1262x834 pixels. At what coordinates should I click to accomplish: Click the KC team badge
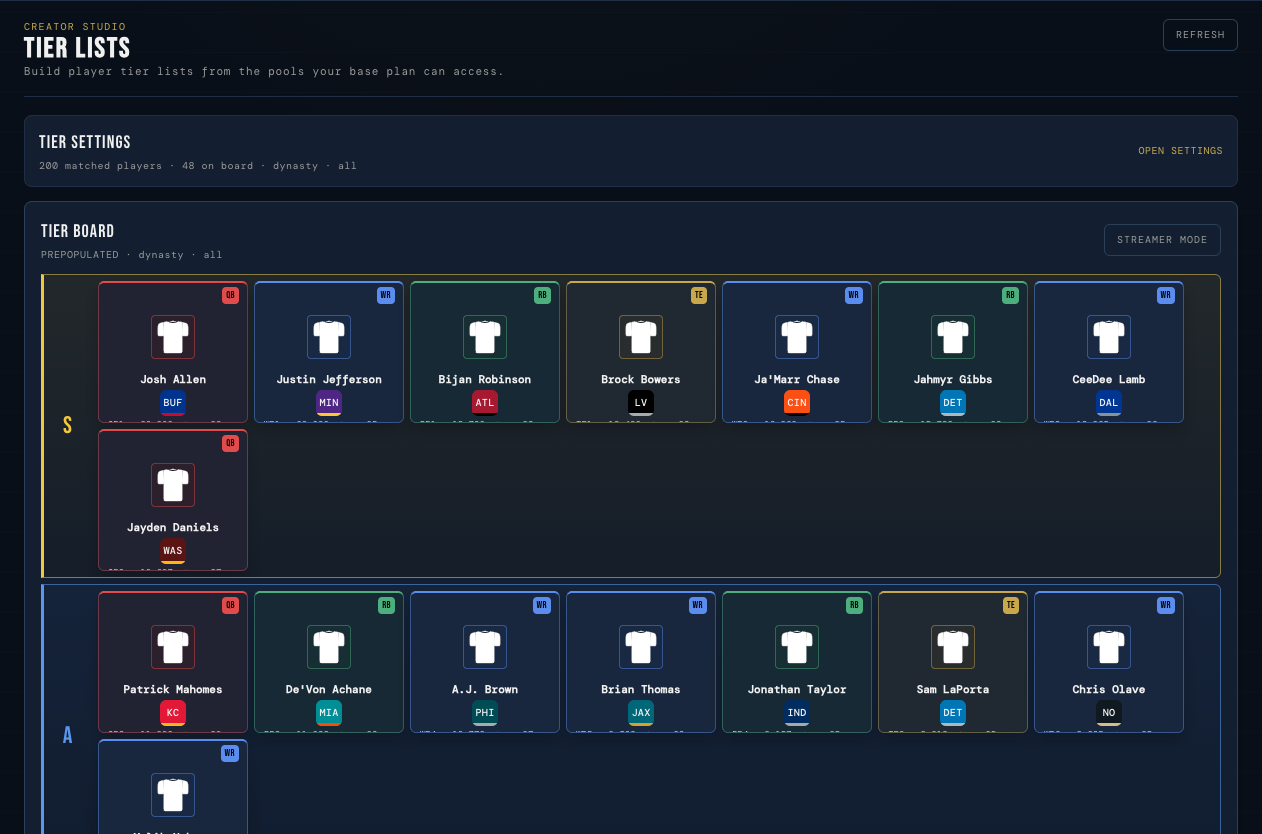tap(173, 713)
